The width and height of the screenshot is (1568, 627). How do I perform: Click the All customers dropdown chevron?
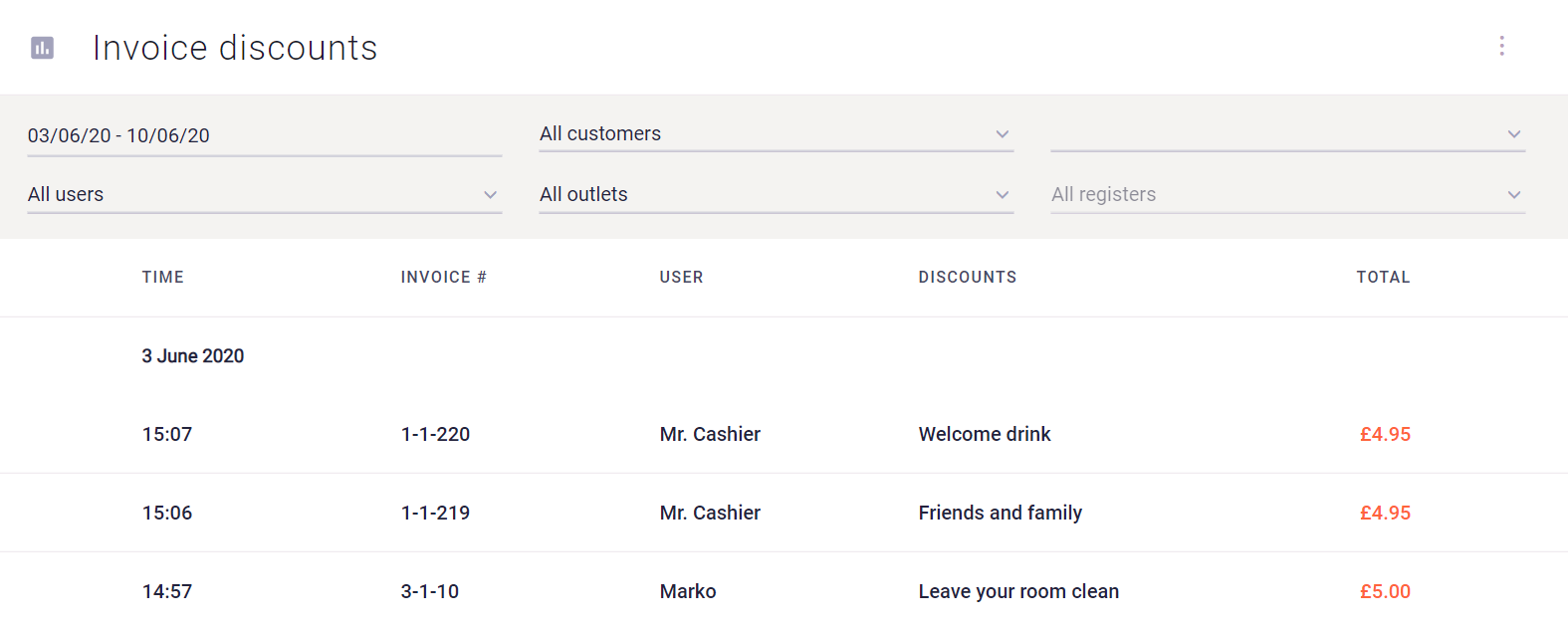(1005, 134)
